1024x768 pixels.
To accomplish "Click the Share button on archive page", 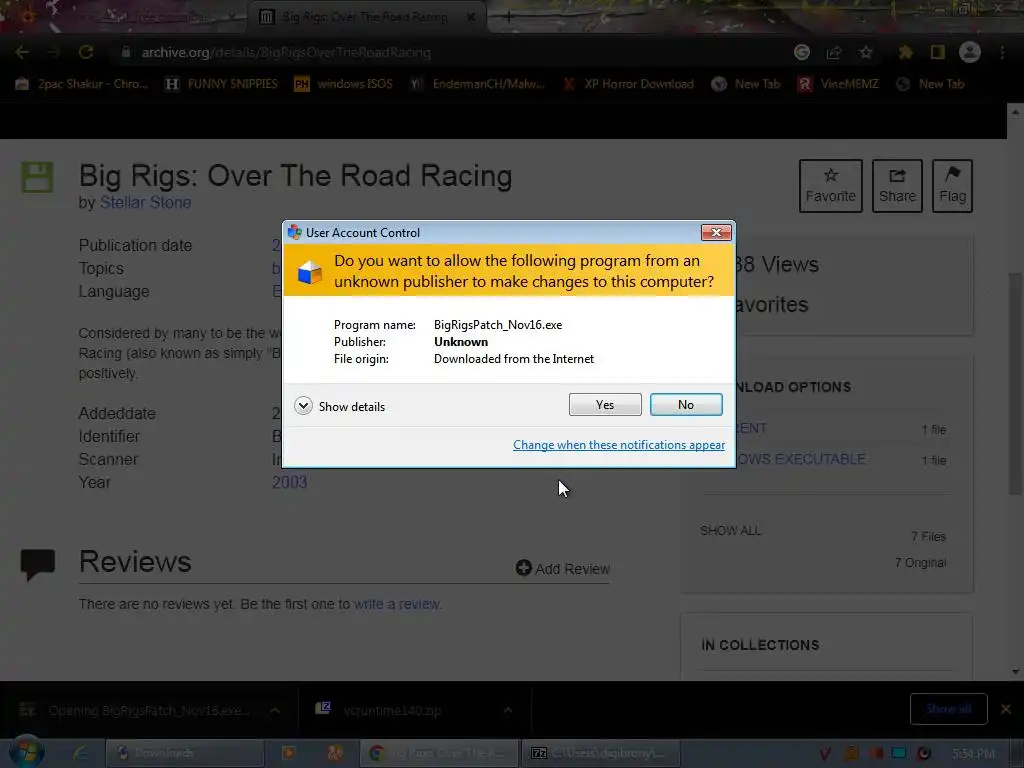I will [897, 185].
